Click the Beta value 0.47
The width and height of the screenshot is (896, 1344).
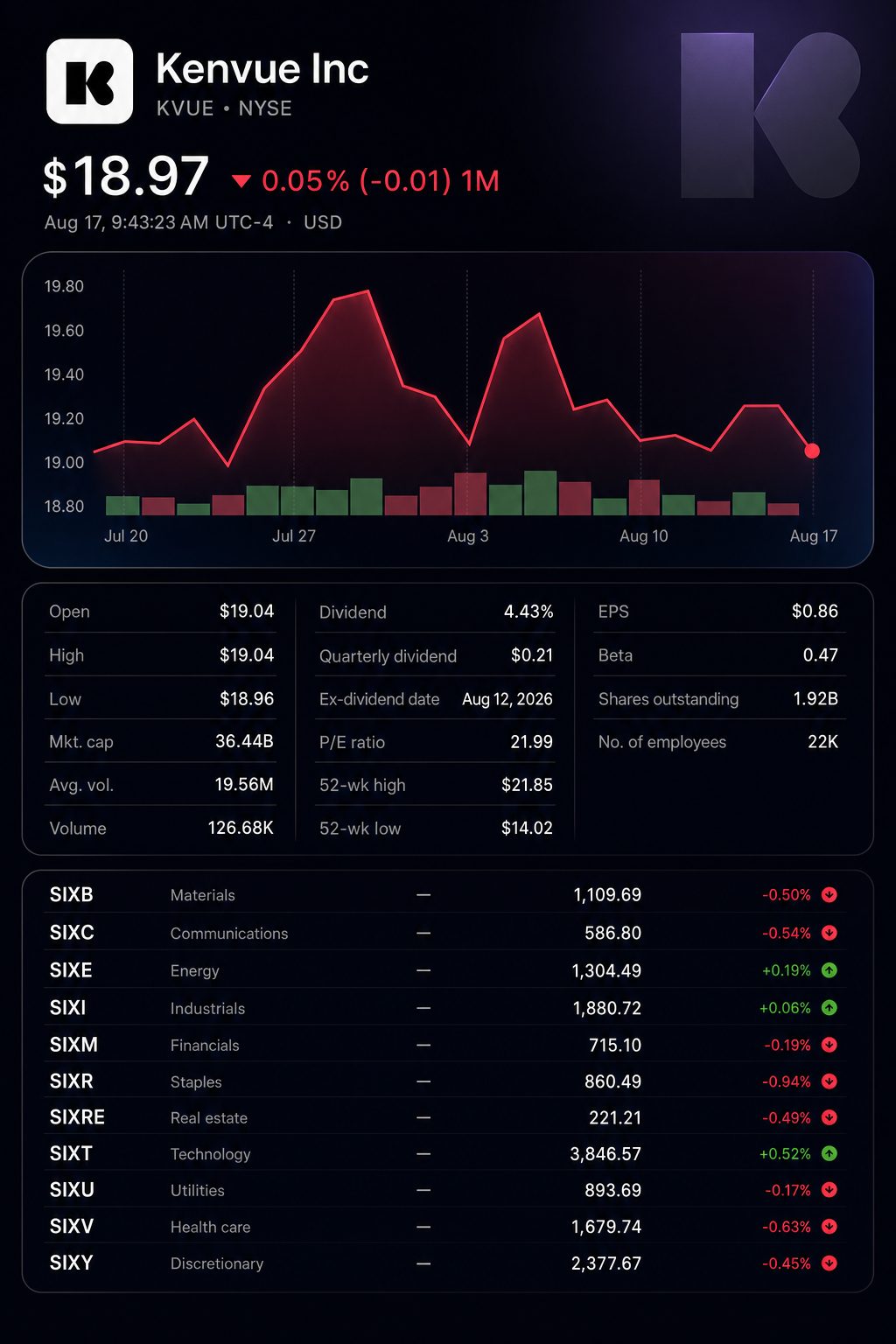click(821, 654)
